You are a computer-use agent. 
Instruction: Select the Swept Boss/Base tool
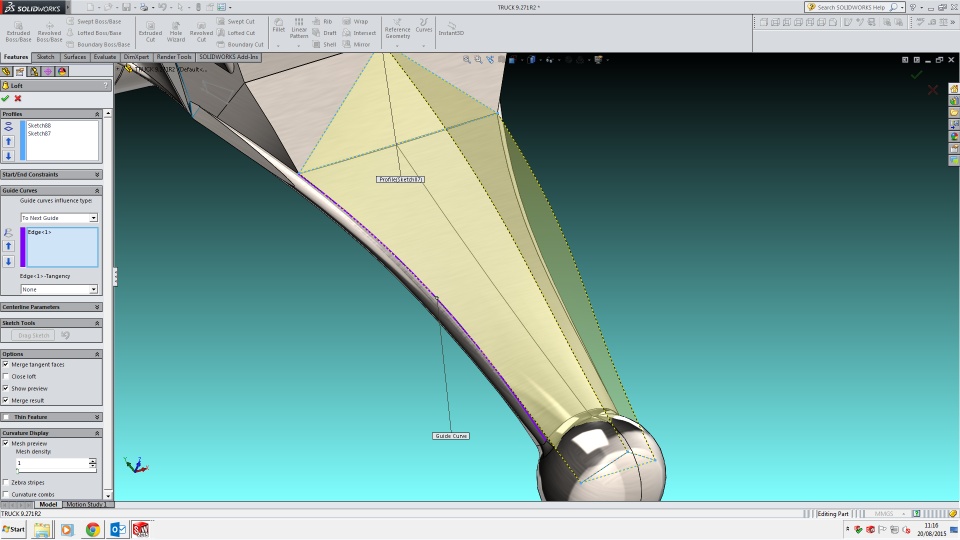94,21
